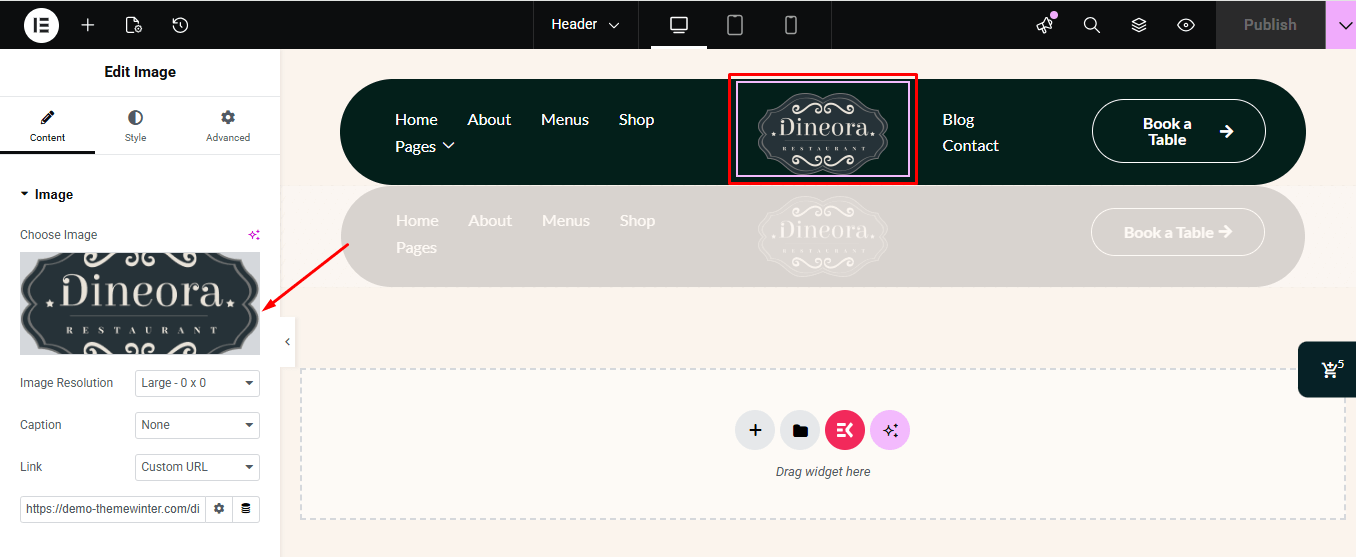Viewport: 1356px width, 557px height.
Task: Expand Image Resolution dropdown
Action: point(197,383)
